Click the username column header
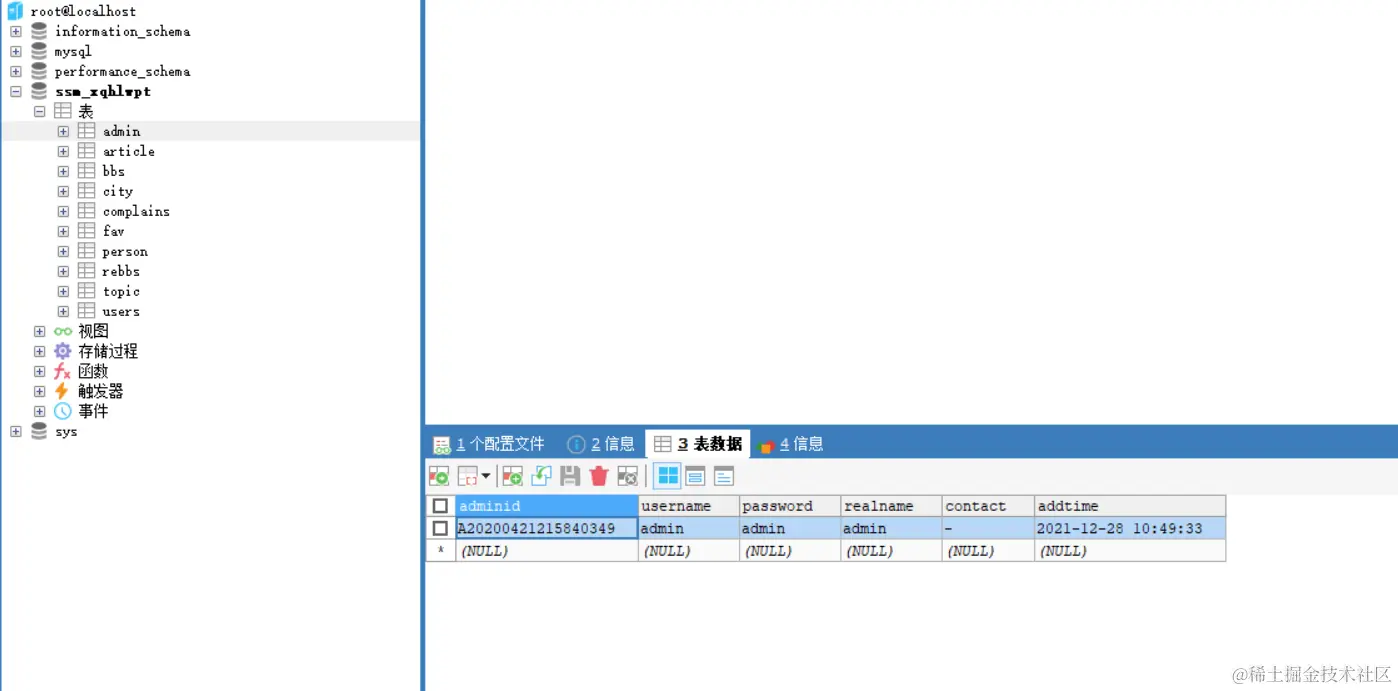This screenshot has width=1398, height=691. click(x=689, y=506)
